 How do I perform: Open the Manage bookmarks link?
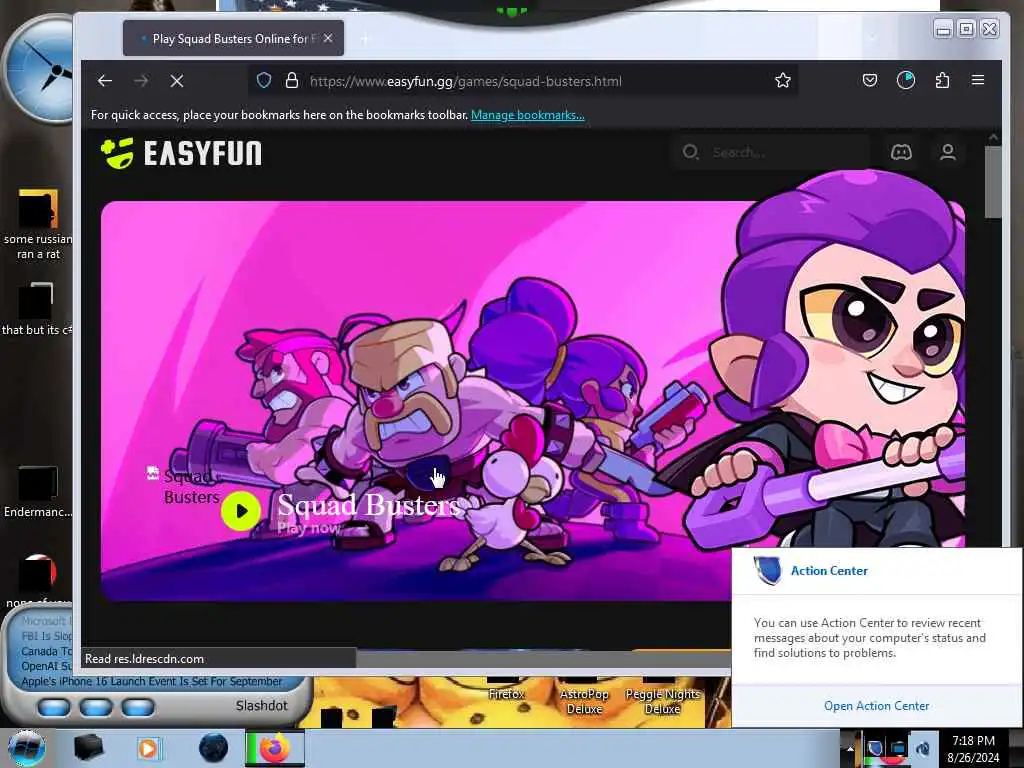click(528, 115)
